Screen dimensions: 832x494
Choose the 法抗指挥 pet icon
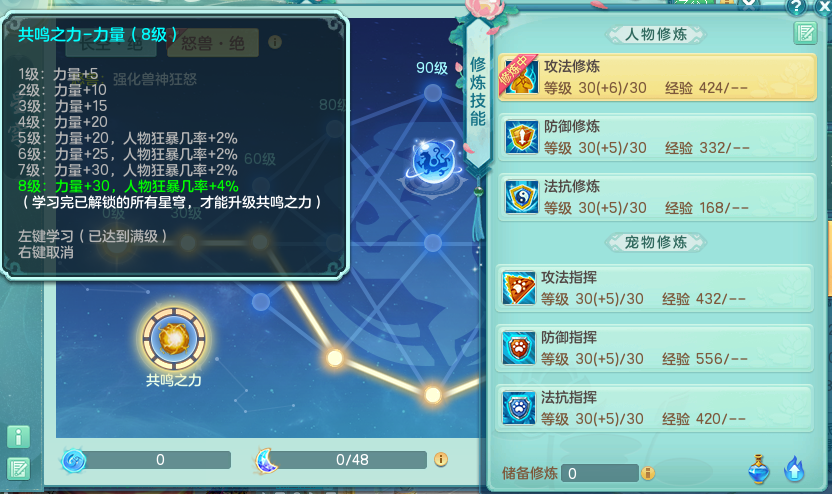[518, 408]
